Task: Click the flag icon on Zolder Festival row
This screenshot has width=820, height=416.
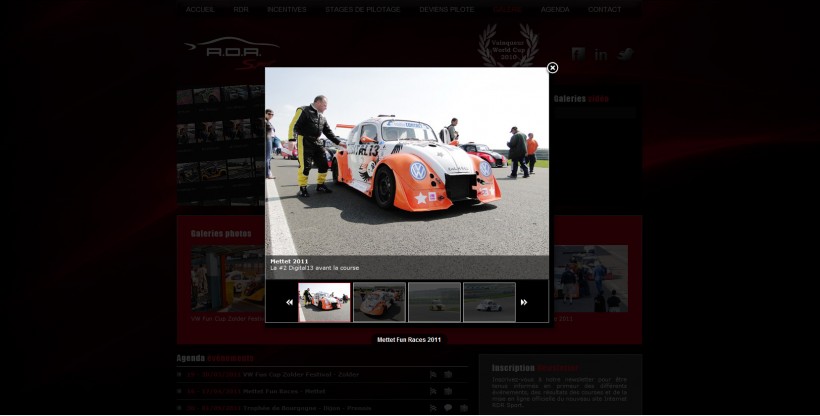Action: click(433, 375)
